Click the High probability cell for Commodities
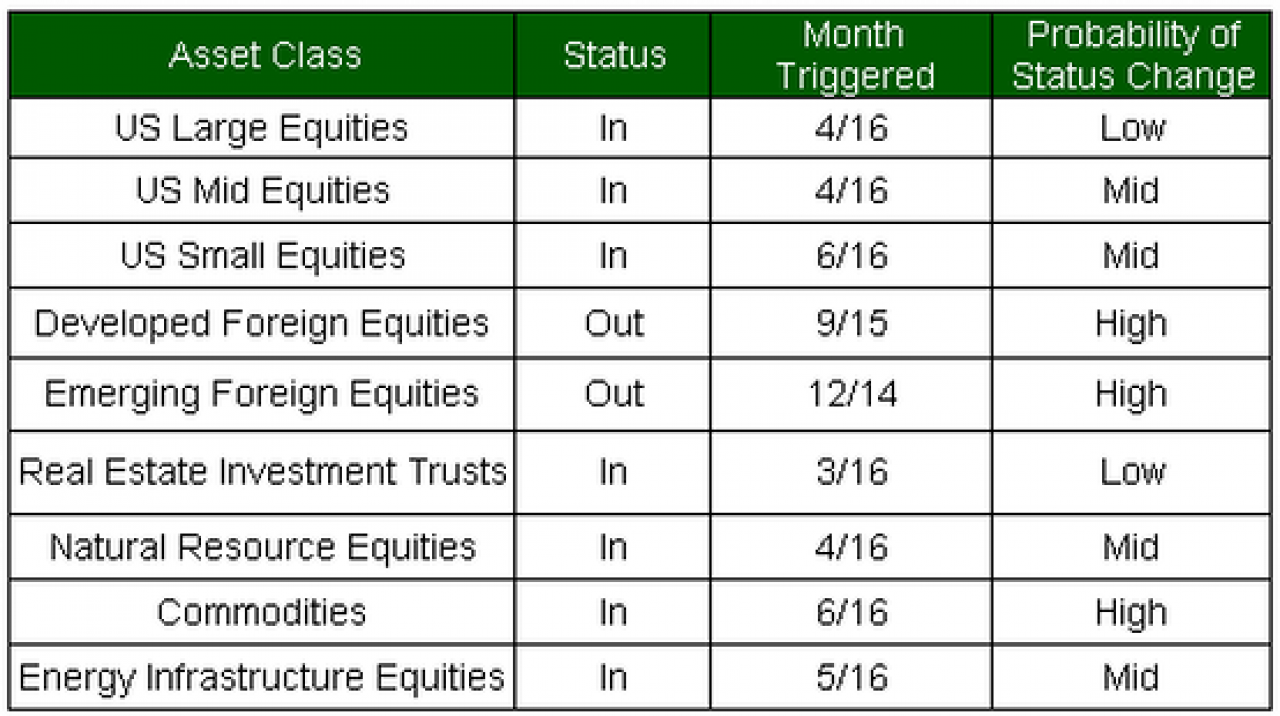The image size is (1280, 716). click(1132, 611)
